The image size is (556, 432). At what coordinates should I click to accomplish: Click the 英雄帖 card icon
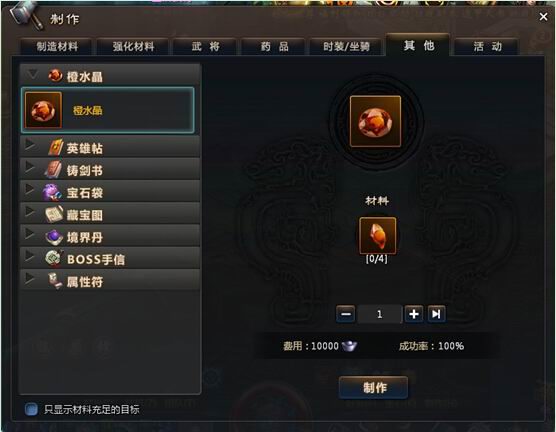point(55,148)
